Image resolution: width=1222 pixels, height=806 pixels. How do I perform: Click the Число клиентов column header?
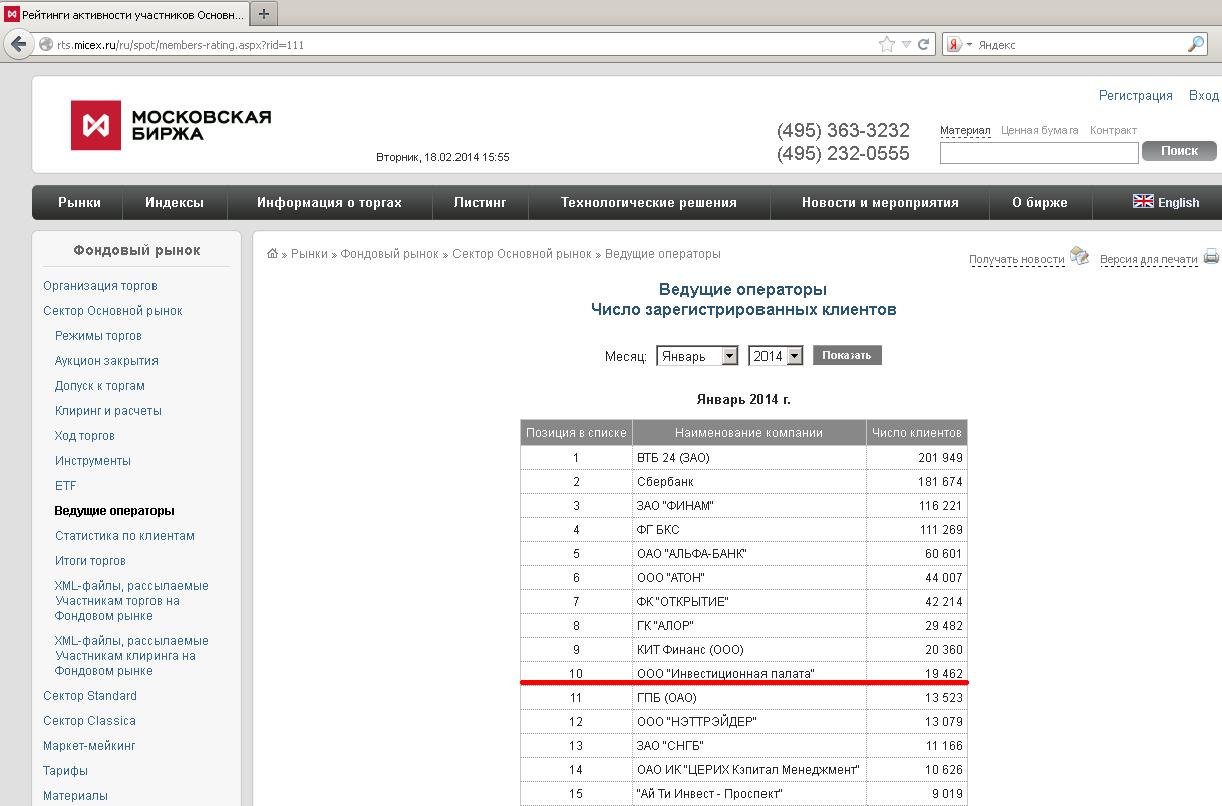pos(917,433)
